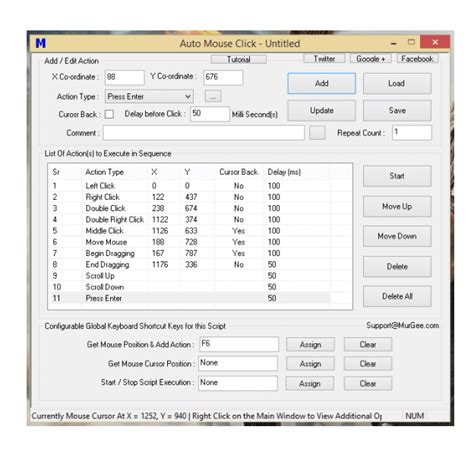Click the Add button
474x455 pixels.
point(322,83)
